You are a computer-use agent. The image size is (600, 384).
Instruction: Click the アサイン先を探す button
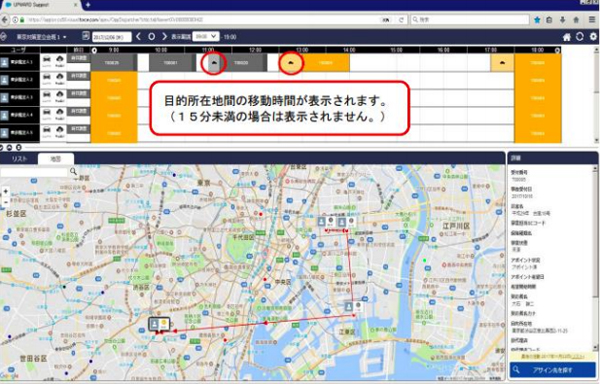coord(553,370)
